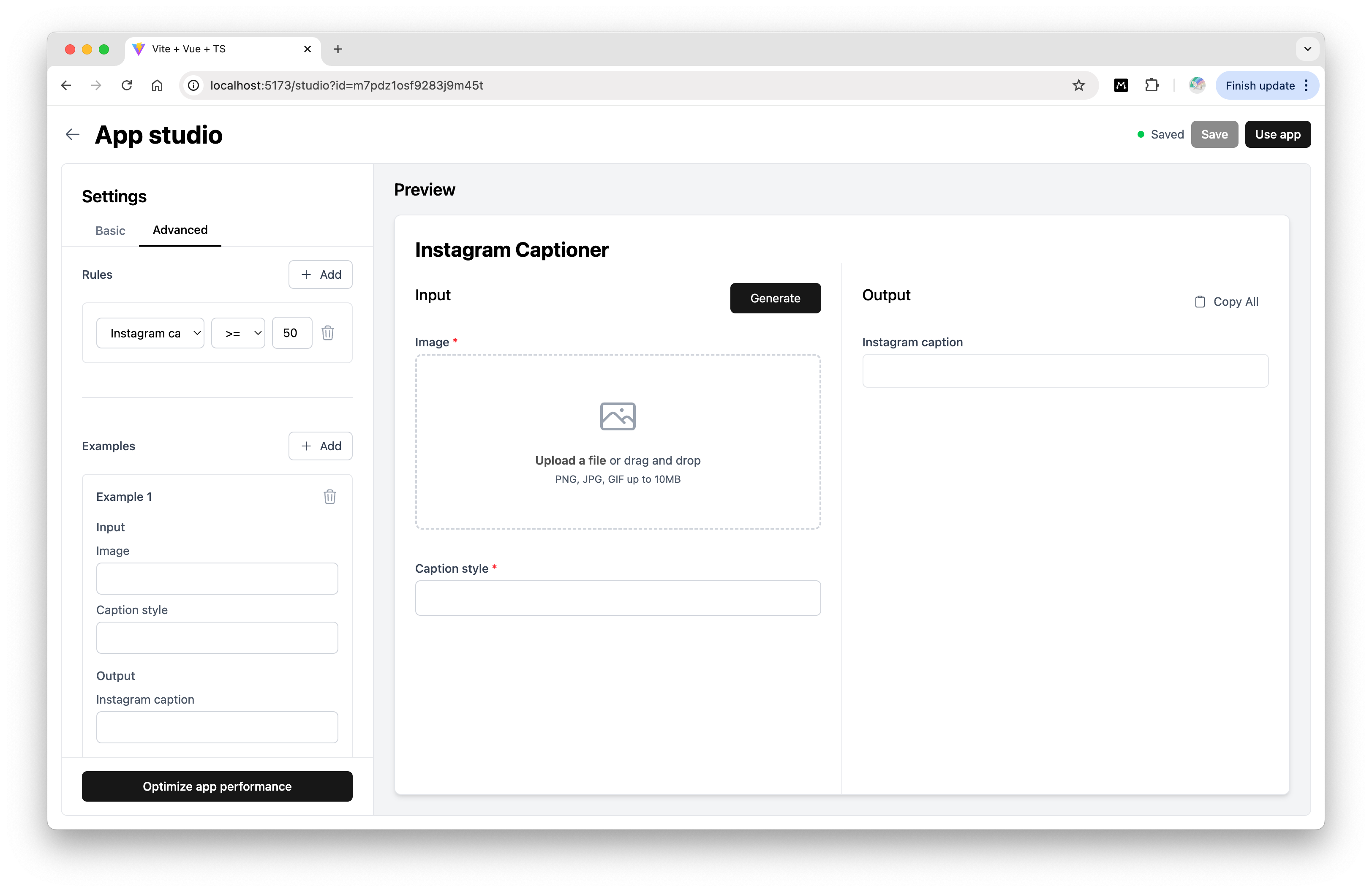Bookmark this page with the star icon

tap(1078, 85)
